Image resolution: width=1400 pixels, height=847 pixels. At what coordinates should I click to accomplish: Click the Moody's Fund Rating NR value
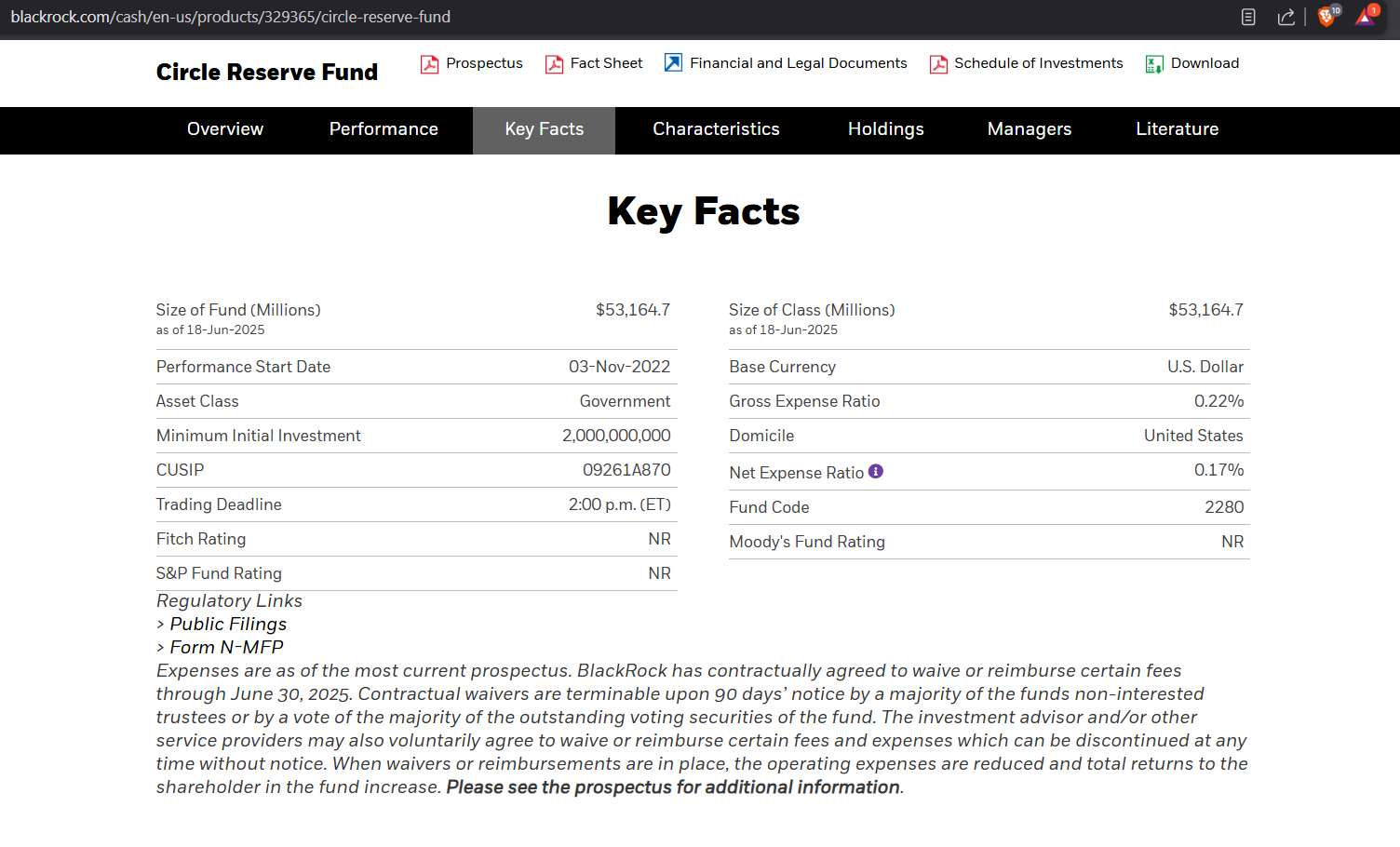point(1232,542)
